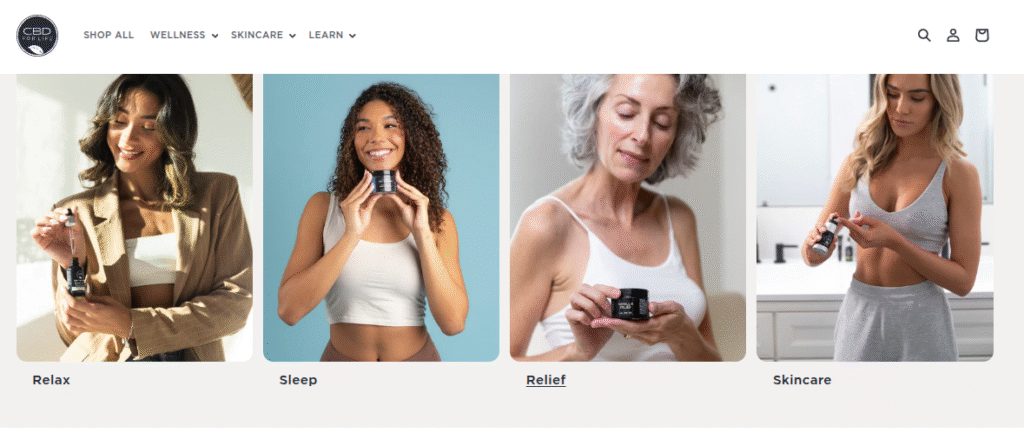
Task: Follow the Relax category link
Action: 51,380
